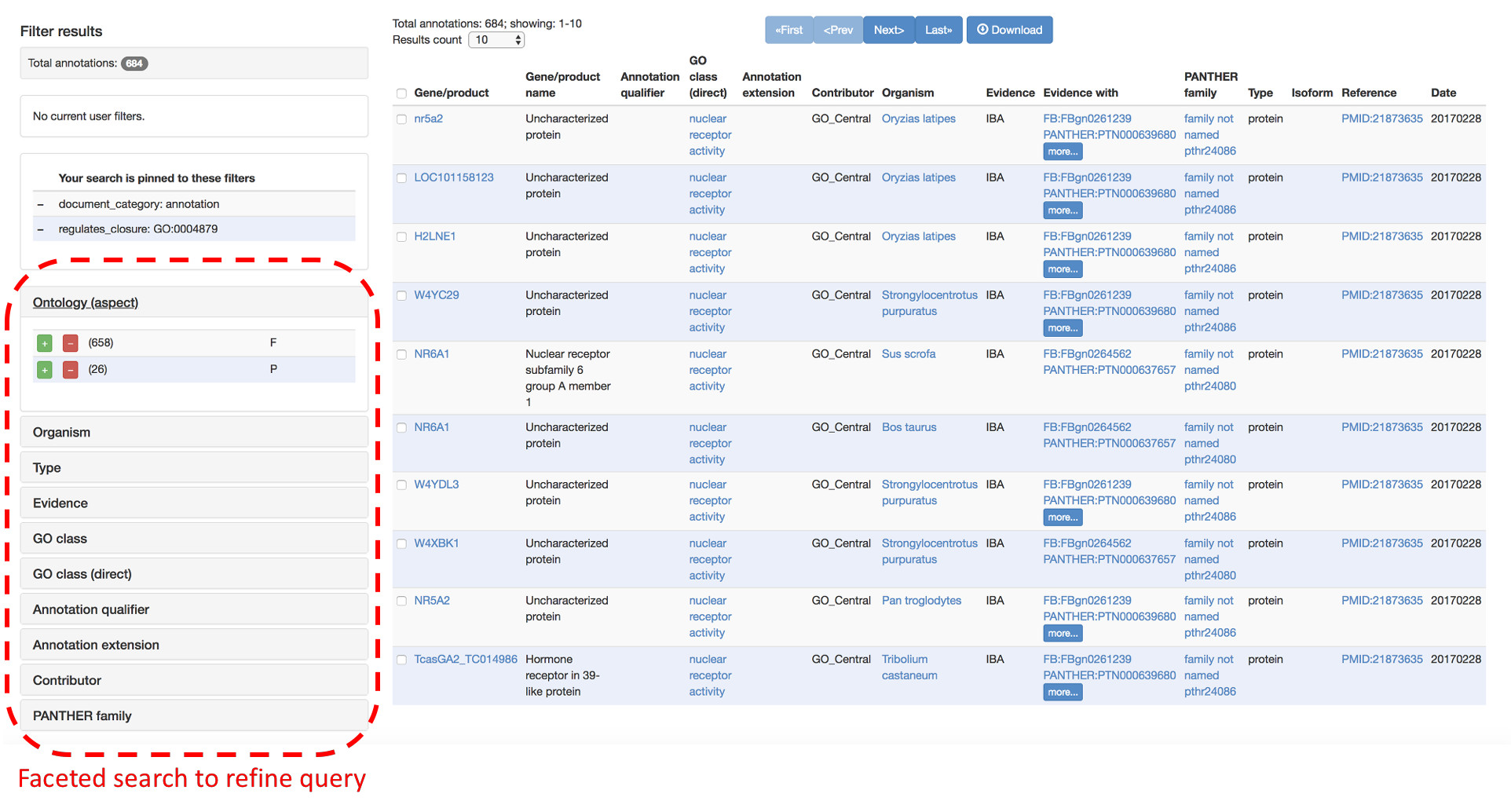Click the Download button
The height and width of the screenshot is (812, 1511).
click(1010, 29)
